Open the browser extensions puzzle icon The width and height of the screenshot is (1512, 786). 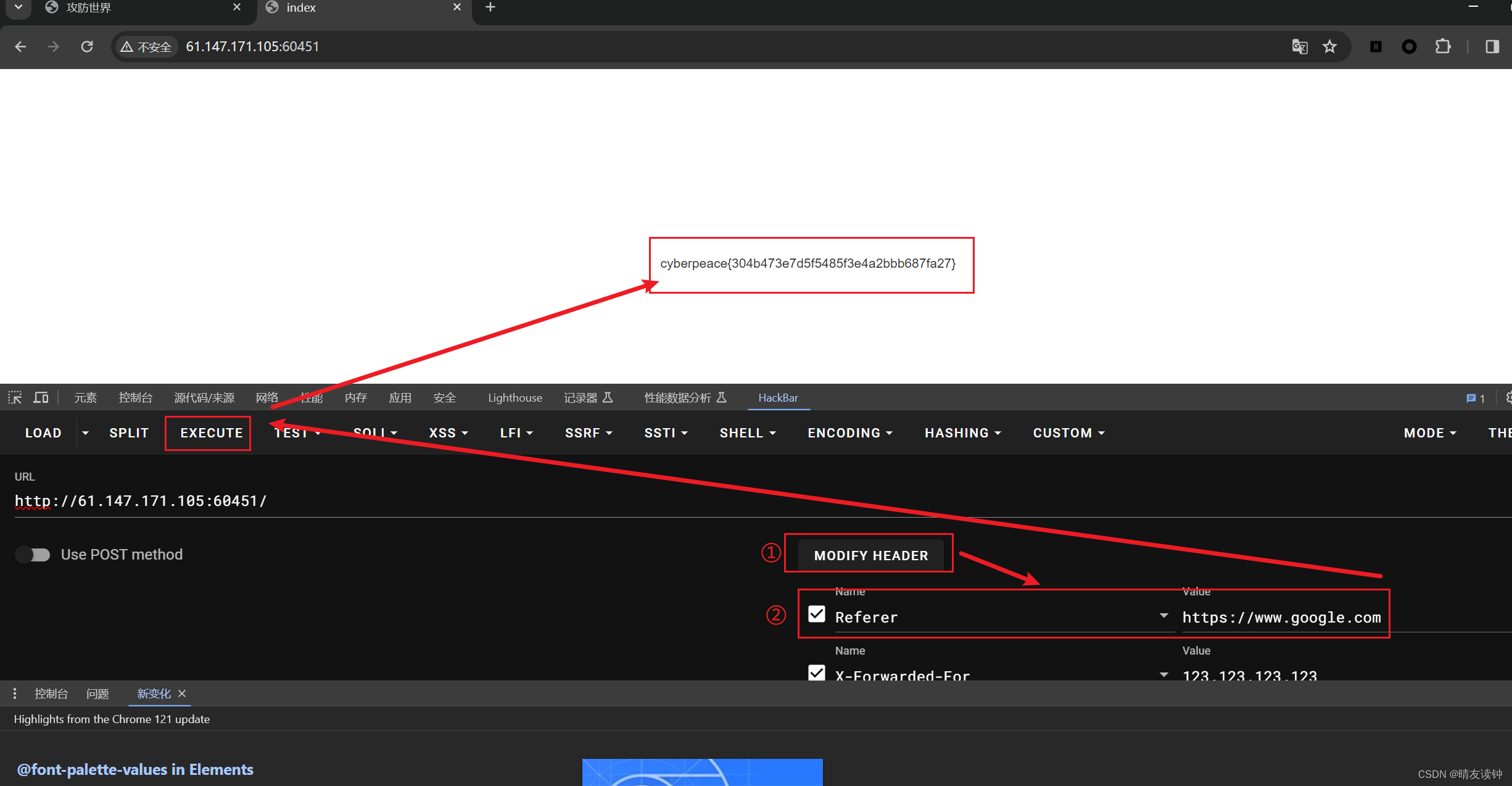pos(1444,46)
